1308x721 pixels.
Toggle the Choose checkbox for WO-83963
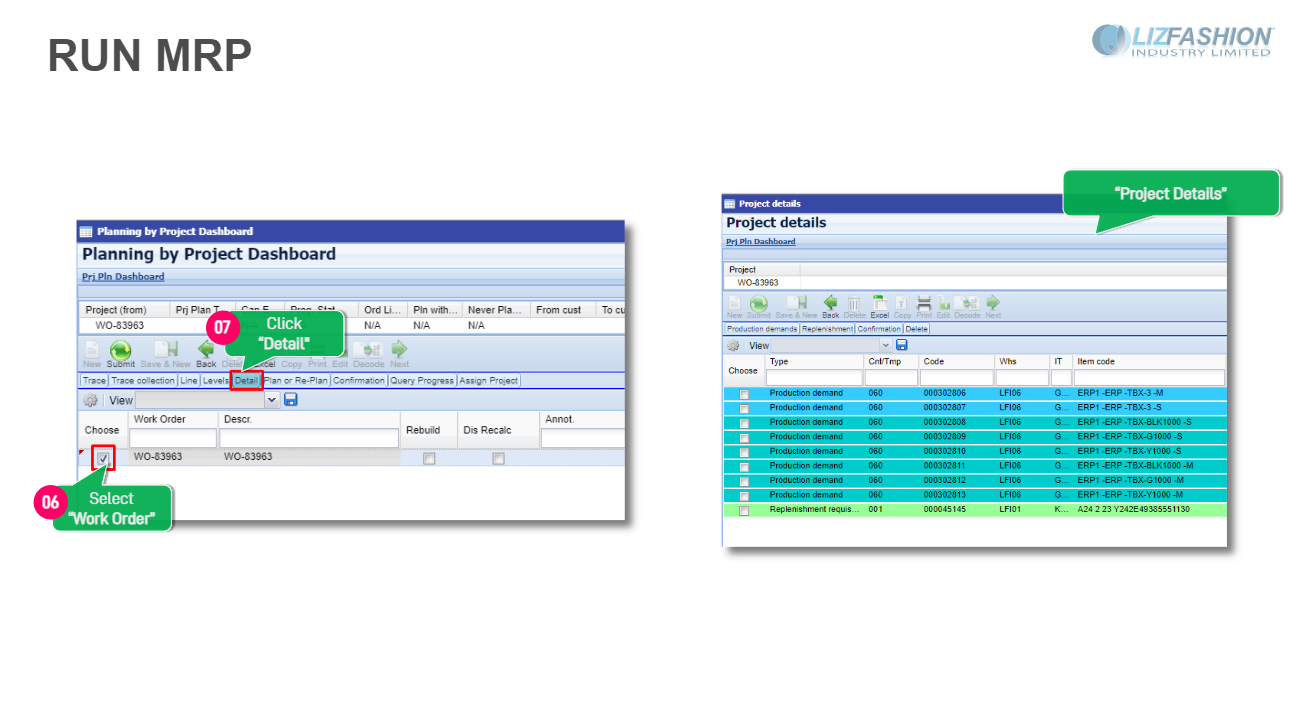103,458
